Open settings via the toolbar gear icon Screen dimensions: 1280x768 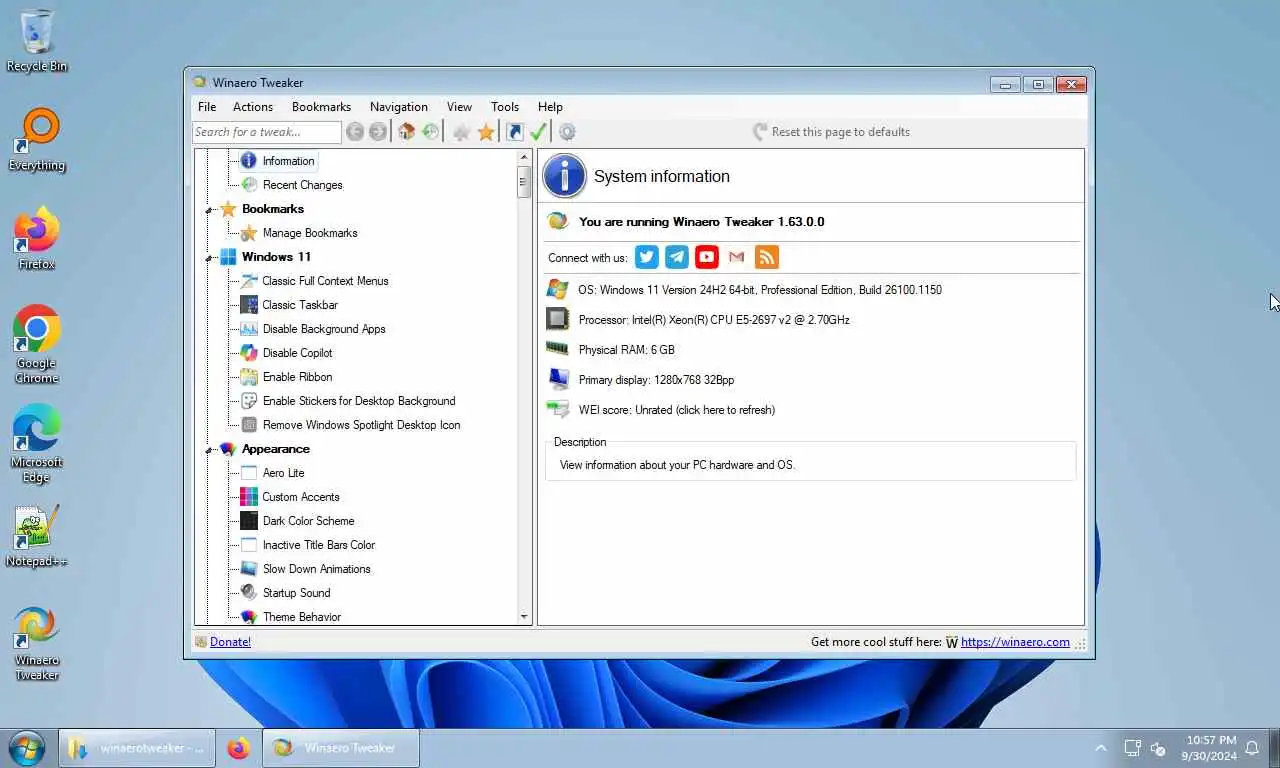567,132
